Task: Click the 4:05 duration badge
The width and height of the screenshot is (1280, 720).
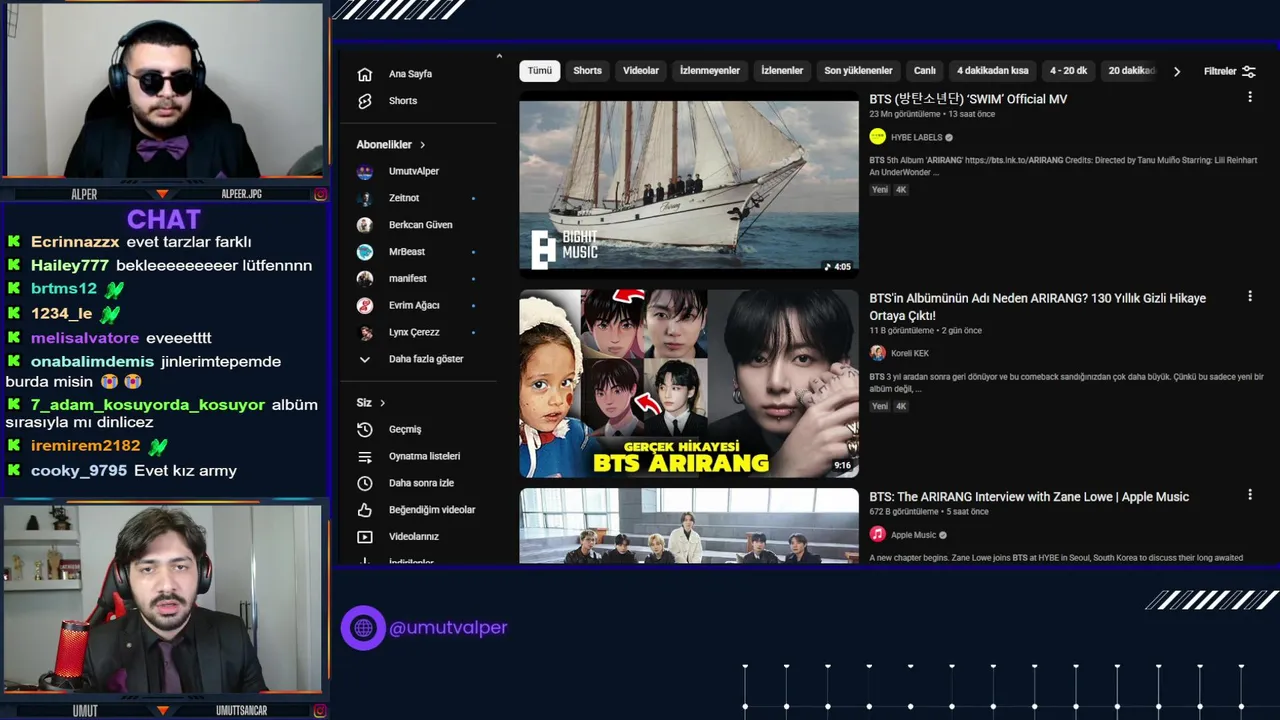Action: point(837,267)
